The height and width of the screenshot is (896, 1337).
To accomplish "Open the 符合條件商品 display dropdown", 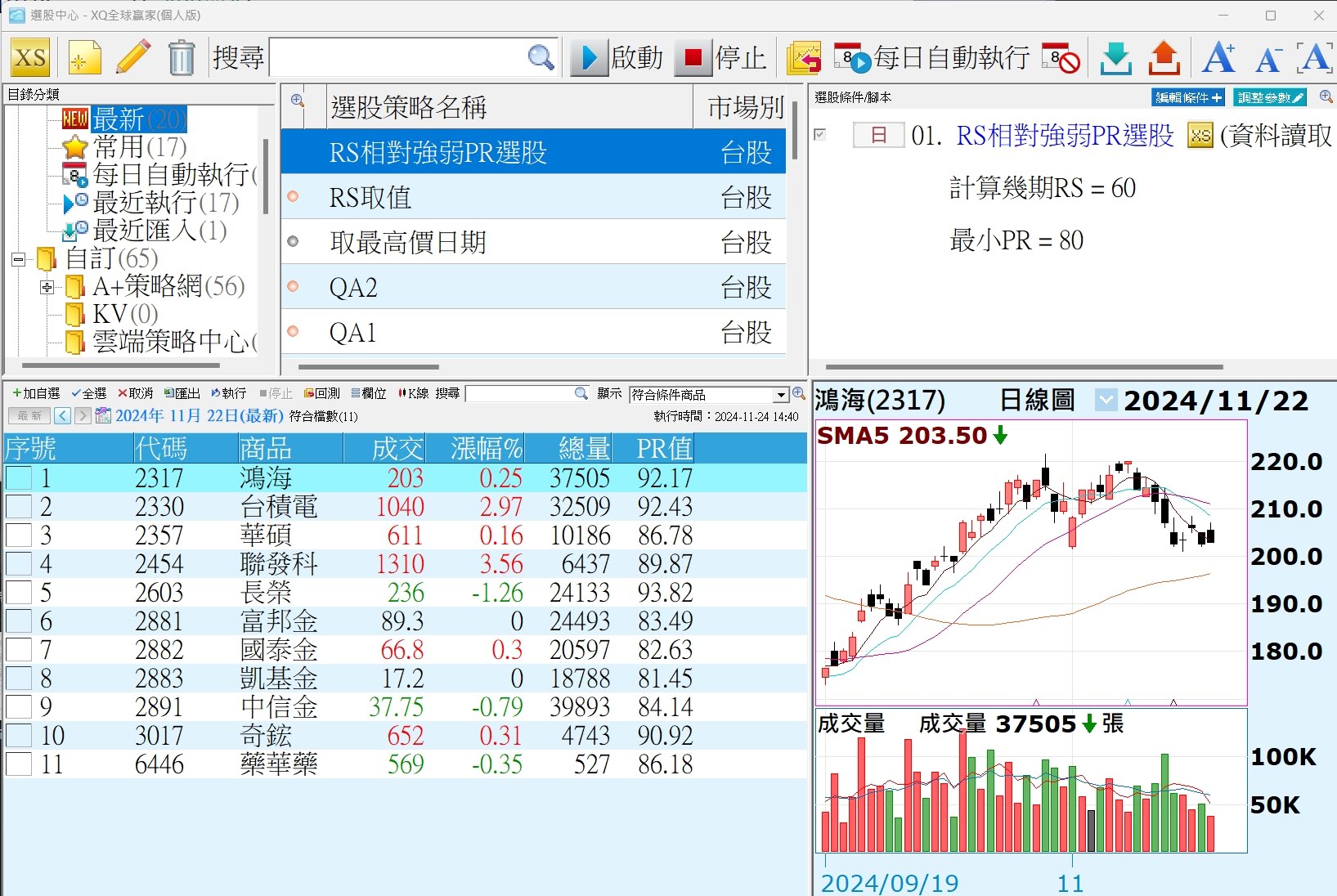I will click(x=782, y=395).
